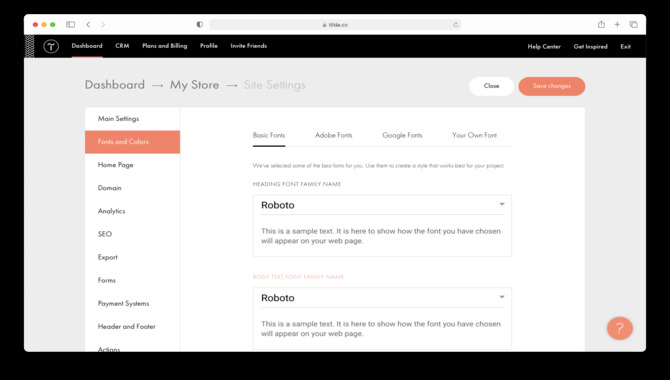
Task: Open CRM in top navigation
Action: (122, 46)
